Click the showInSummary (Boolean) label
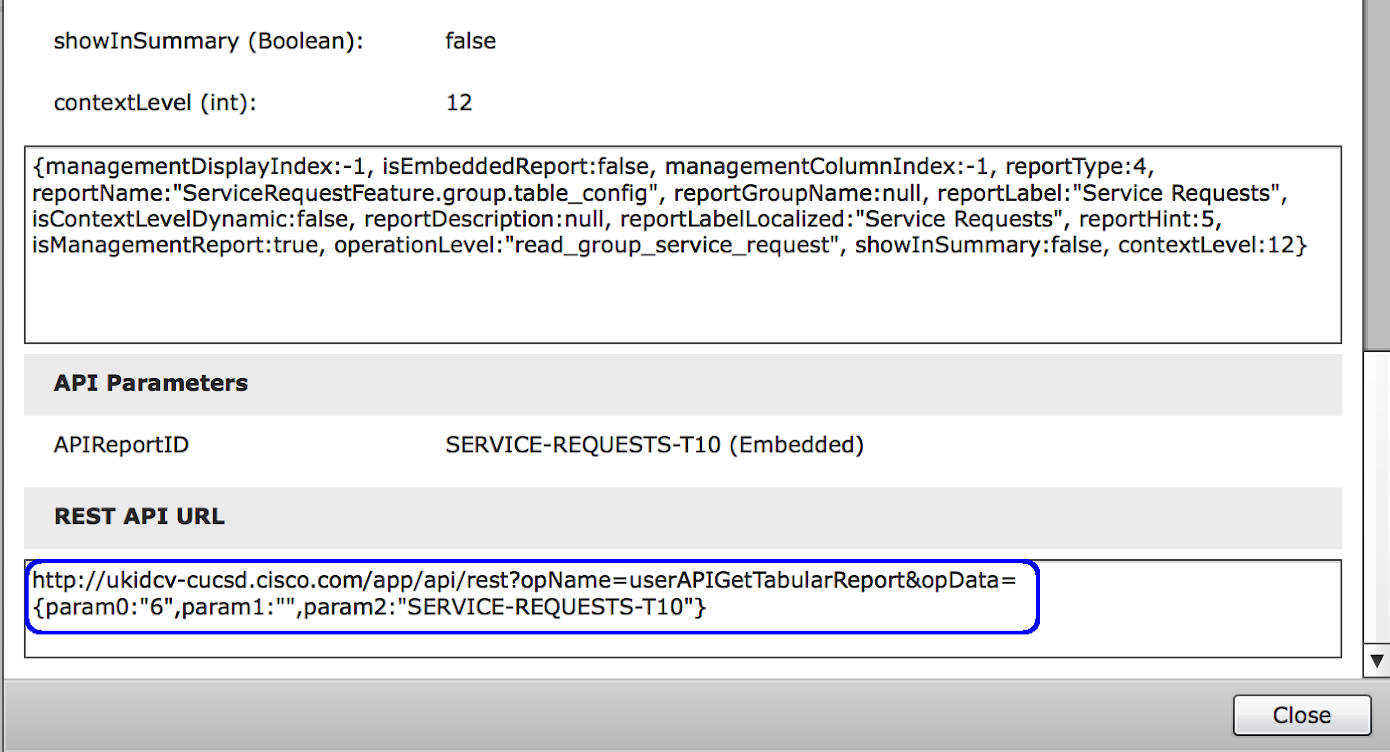Screen dimensions: 1390x752 point(208,41)
